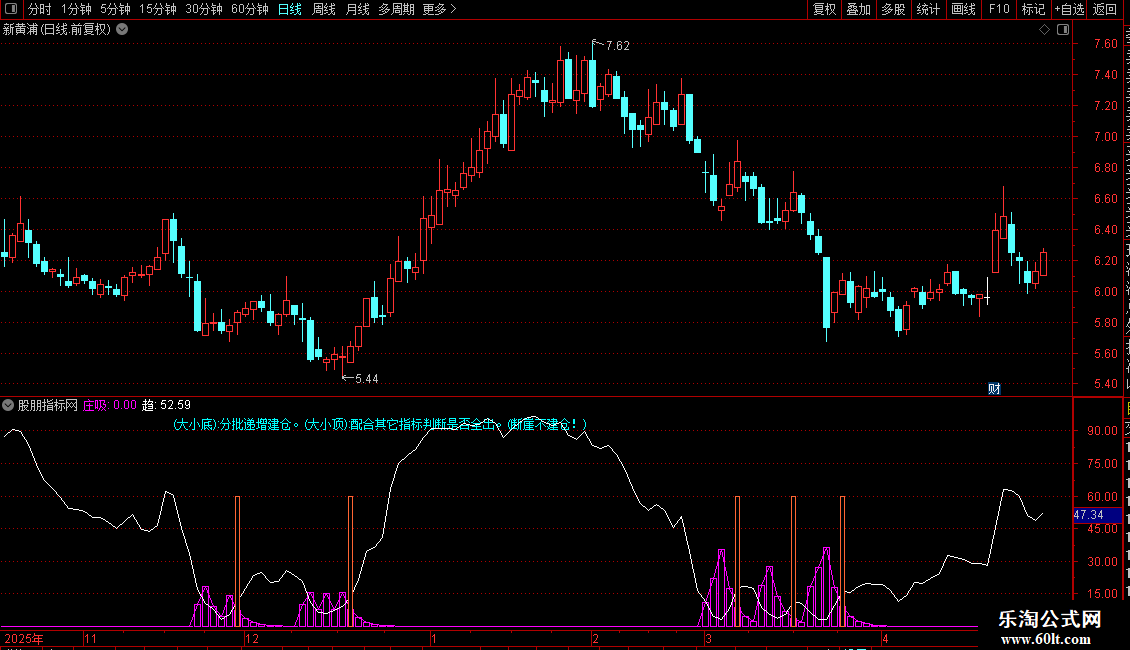The image size is (1130, 650).
Task: Click month 11 on the time axis
Action: click(90, 638)
